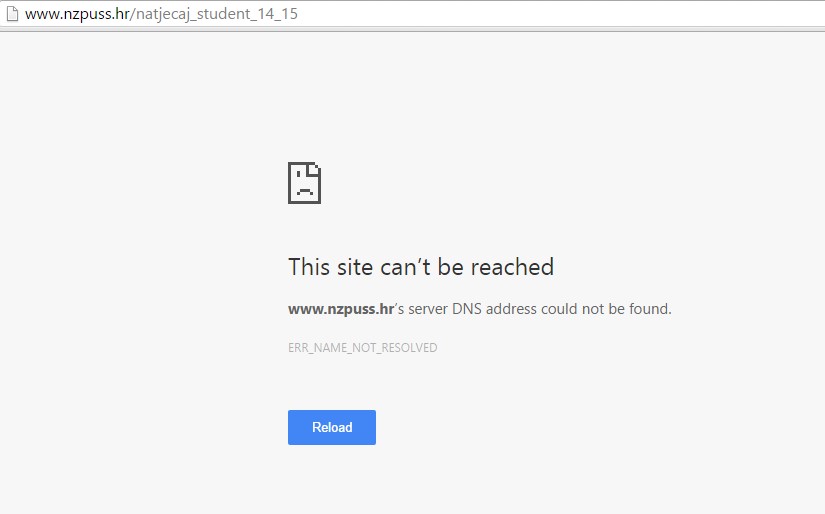Click the www.nzpuss.hr domain in address bar
Screen dimensions: 825x514
tap(77, 14)
